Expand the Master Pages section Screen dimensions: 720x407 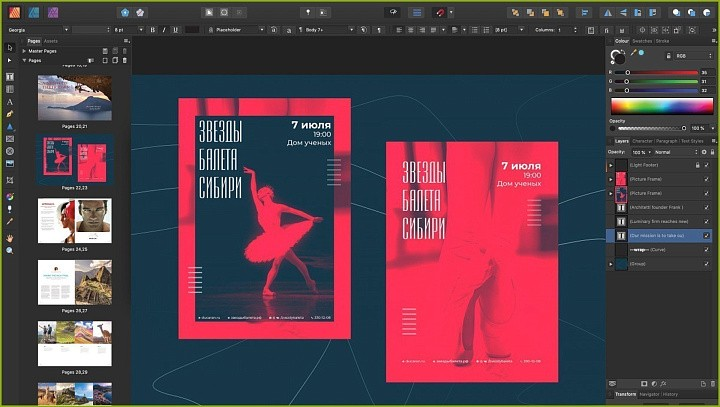click(24, 49)
